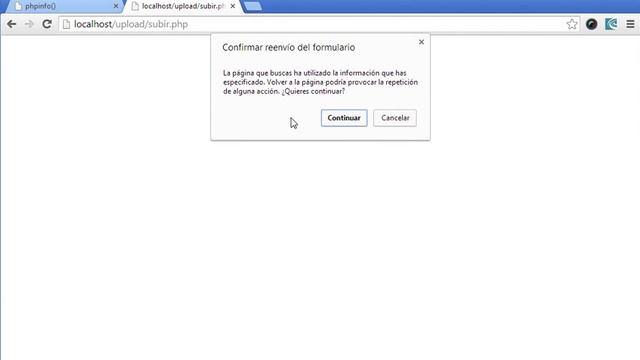Image resolution: width=640 pixels, height=360 pixels.
Task: Click the browser forward arrow
Action: point(29,24)
